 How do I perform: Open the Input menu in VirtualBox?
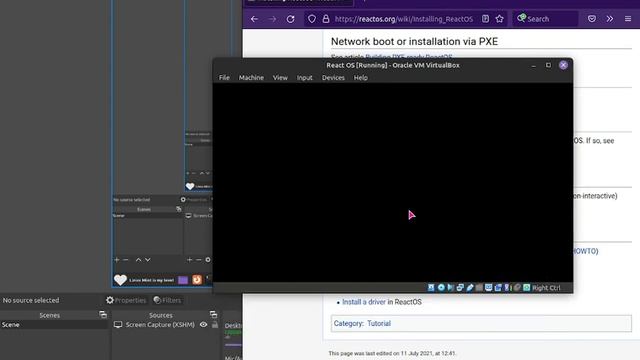304,78
